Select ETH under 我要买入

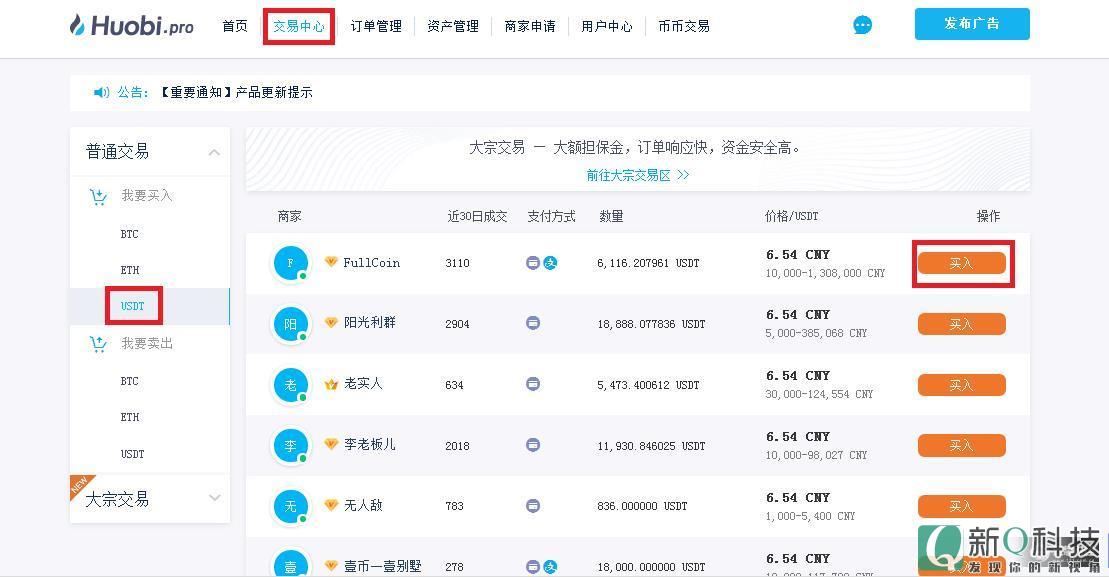(x=129, y=270)
